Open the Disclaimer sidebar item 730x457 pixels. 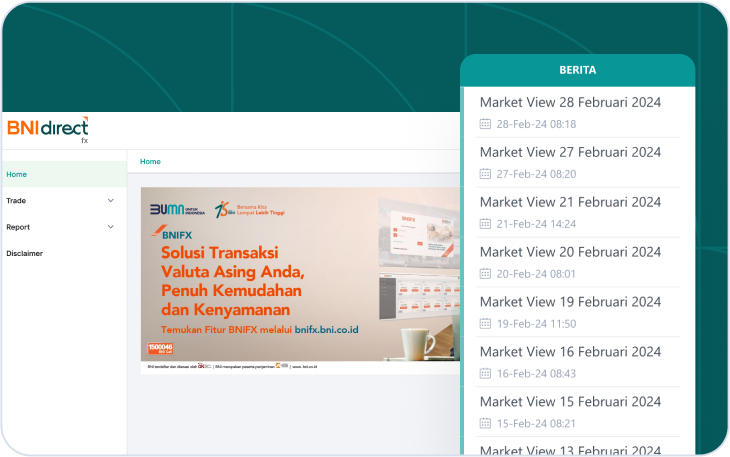(24, 253)
